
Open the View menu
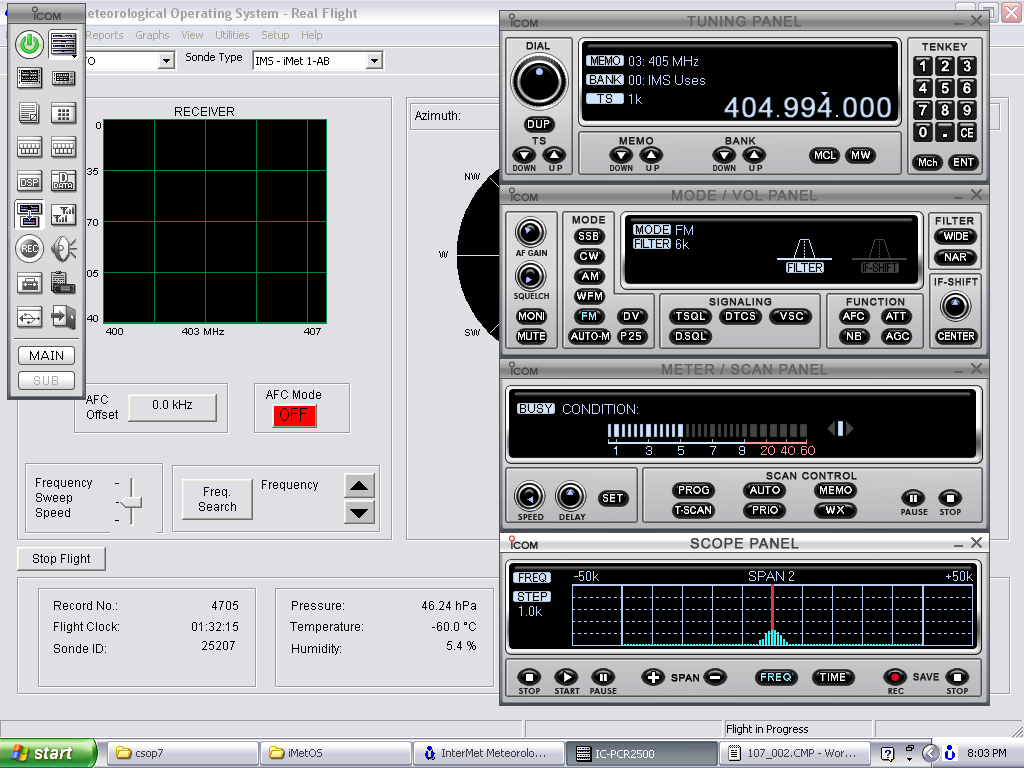coord(192,35)
